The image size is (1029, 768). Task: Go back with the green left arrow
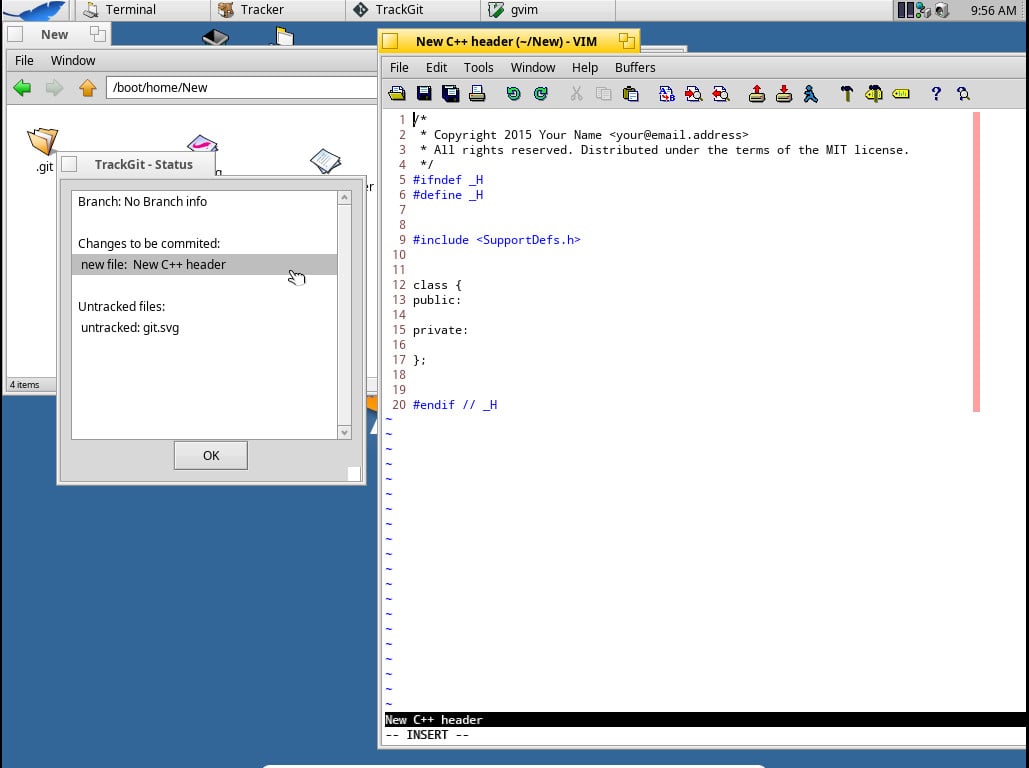coord(22,88)
